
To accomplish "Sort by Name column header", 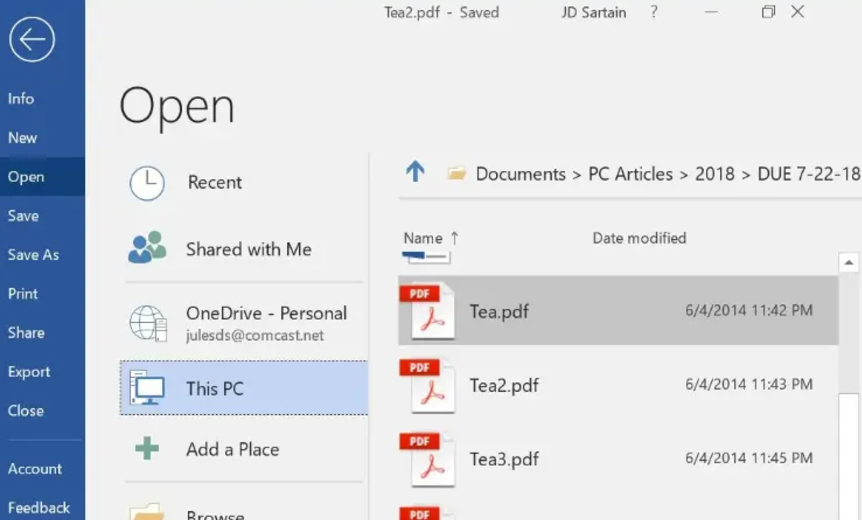I will pos(423,238).
